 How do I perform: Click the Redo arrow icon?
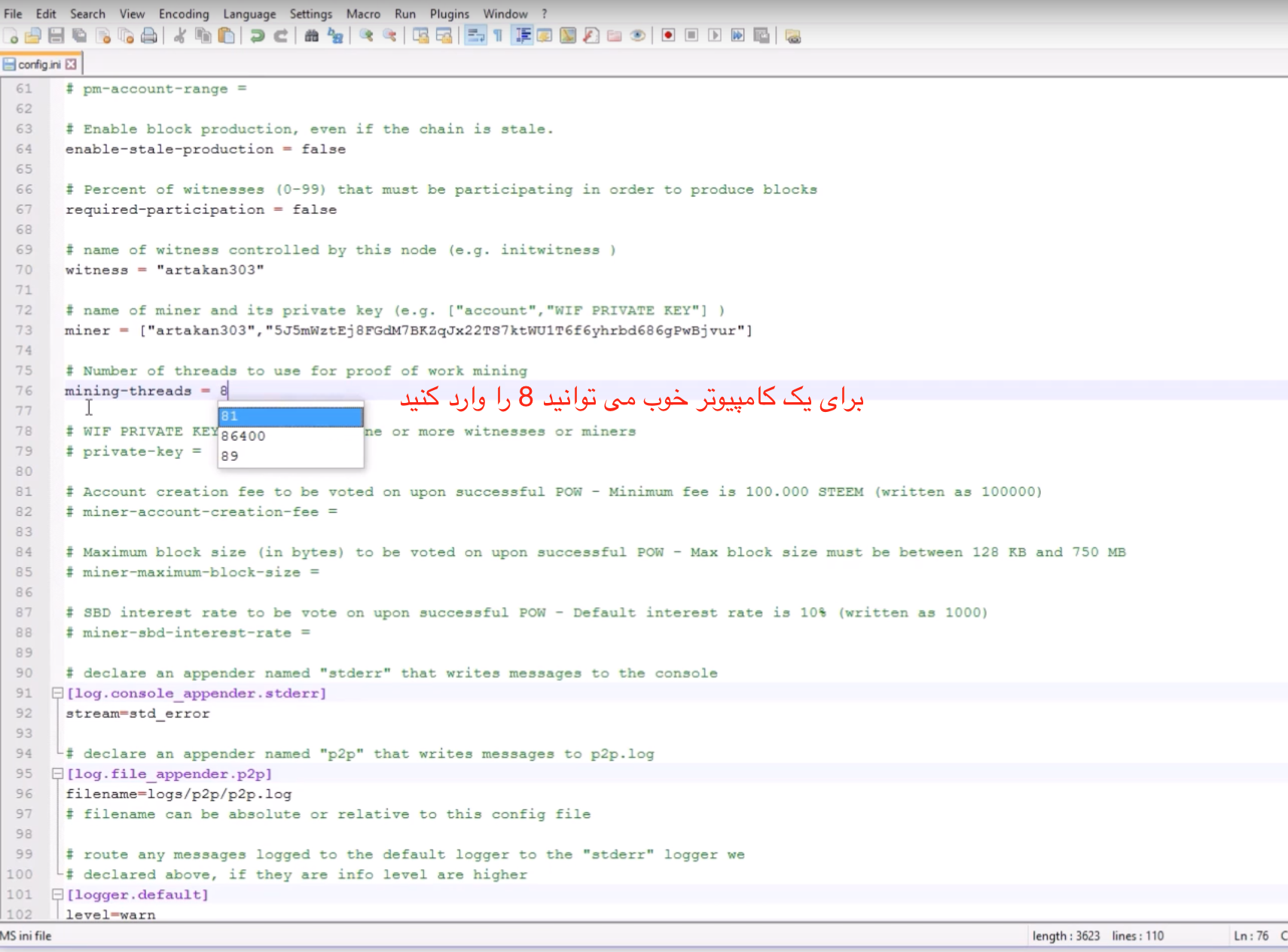point(280,35)
